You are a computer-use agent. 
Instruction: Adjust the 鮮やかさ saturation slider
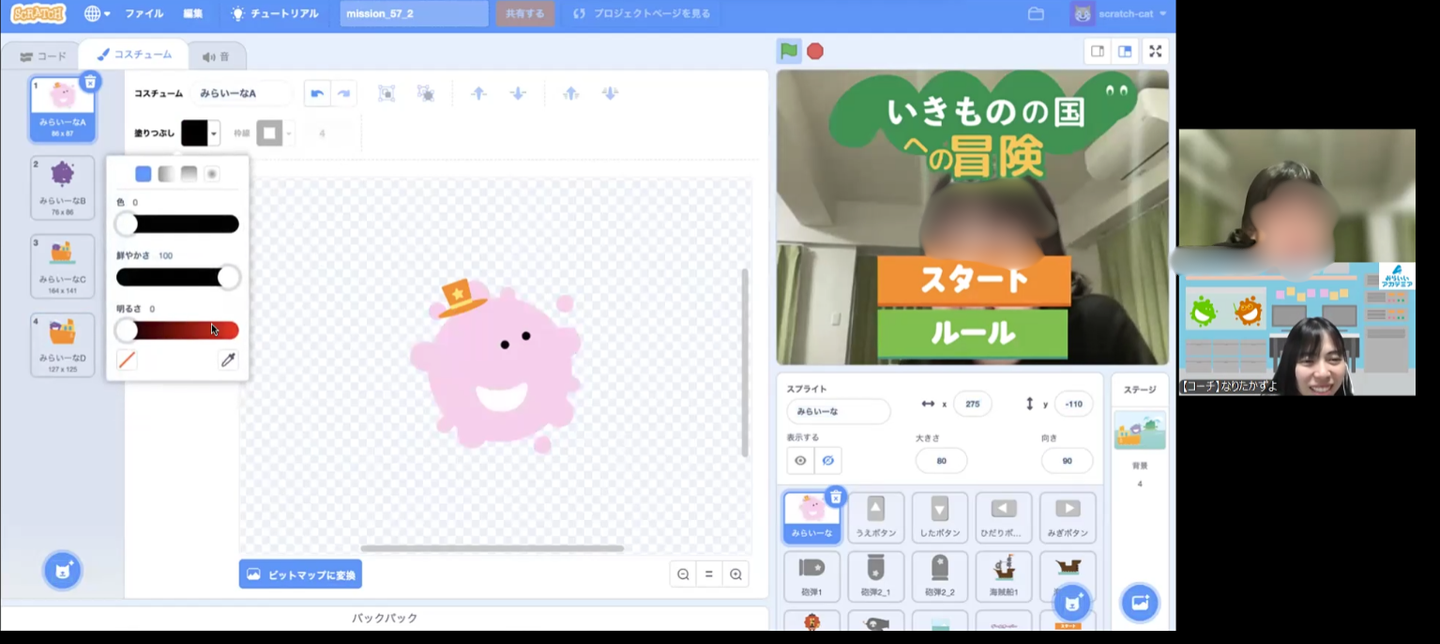[177, 277]
